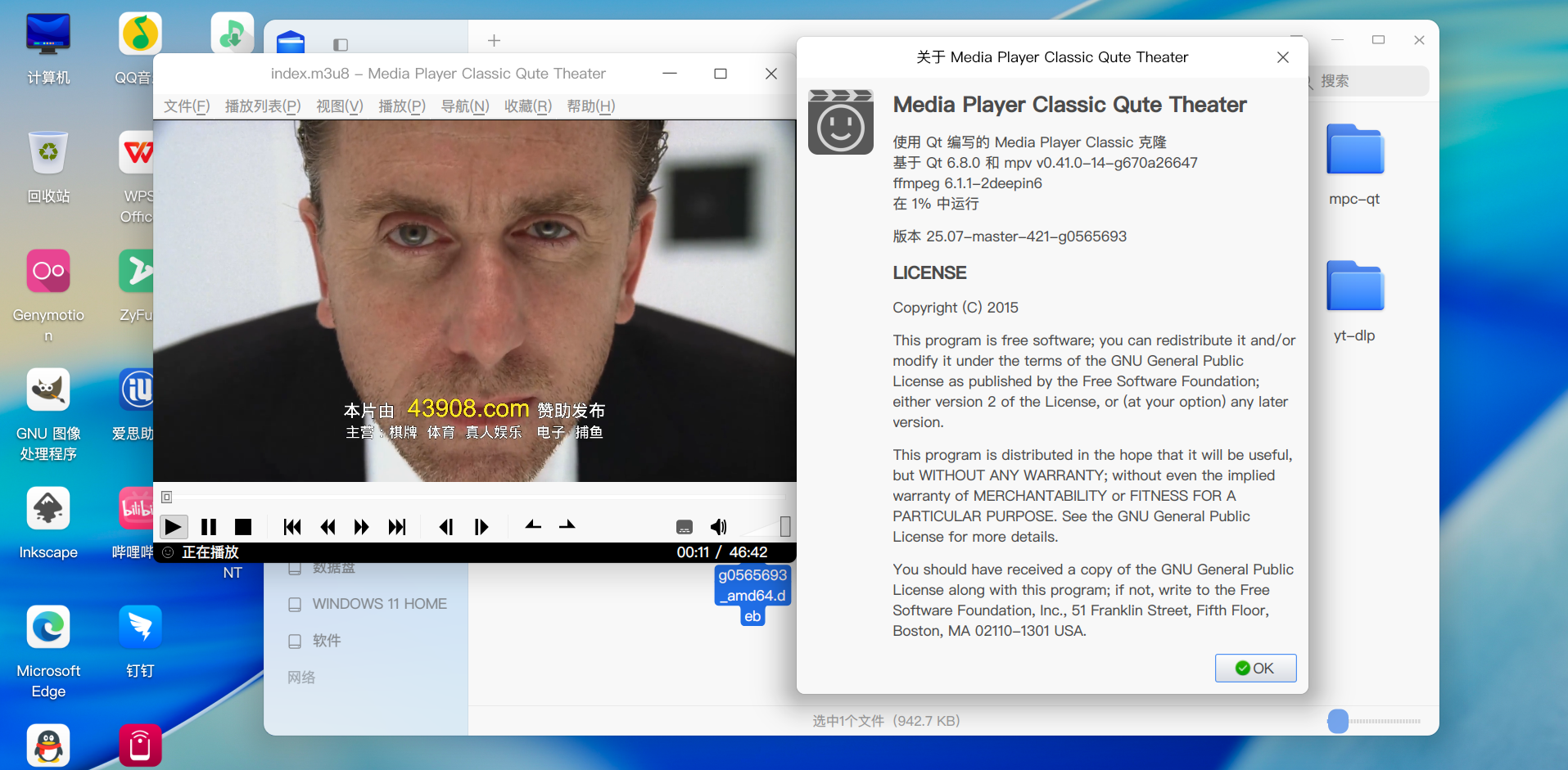This screenshot has height=770, width=1568.
Task: Select 软件 drive in file manager sidebar
Action: (x=315, y=641)
